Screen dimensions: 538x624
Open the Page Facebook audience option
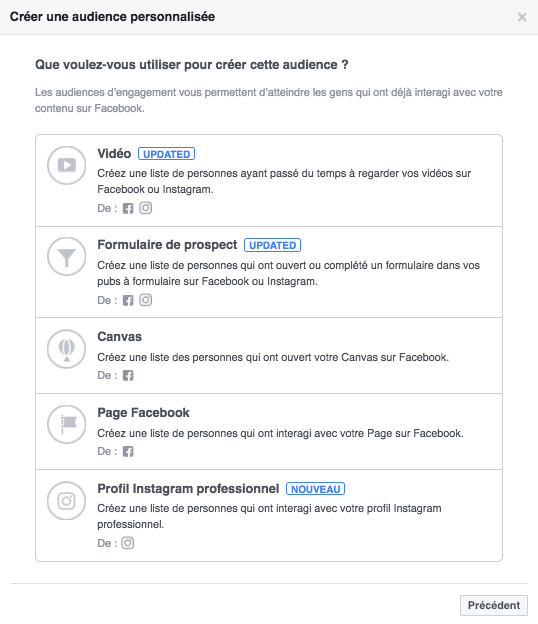coord(143,413)
